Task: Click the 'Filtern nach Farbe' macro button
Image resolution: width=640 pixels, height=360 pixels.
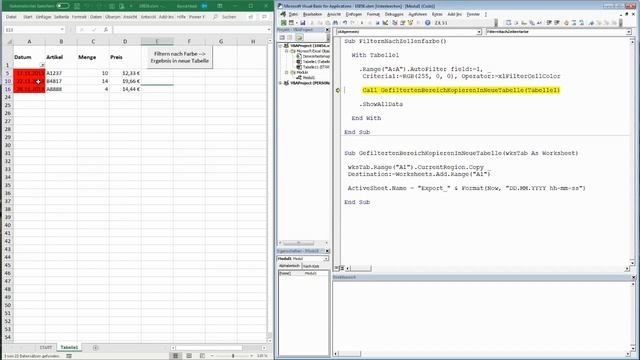Action: pos(180,57)
